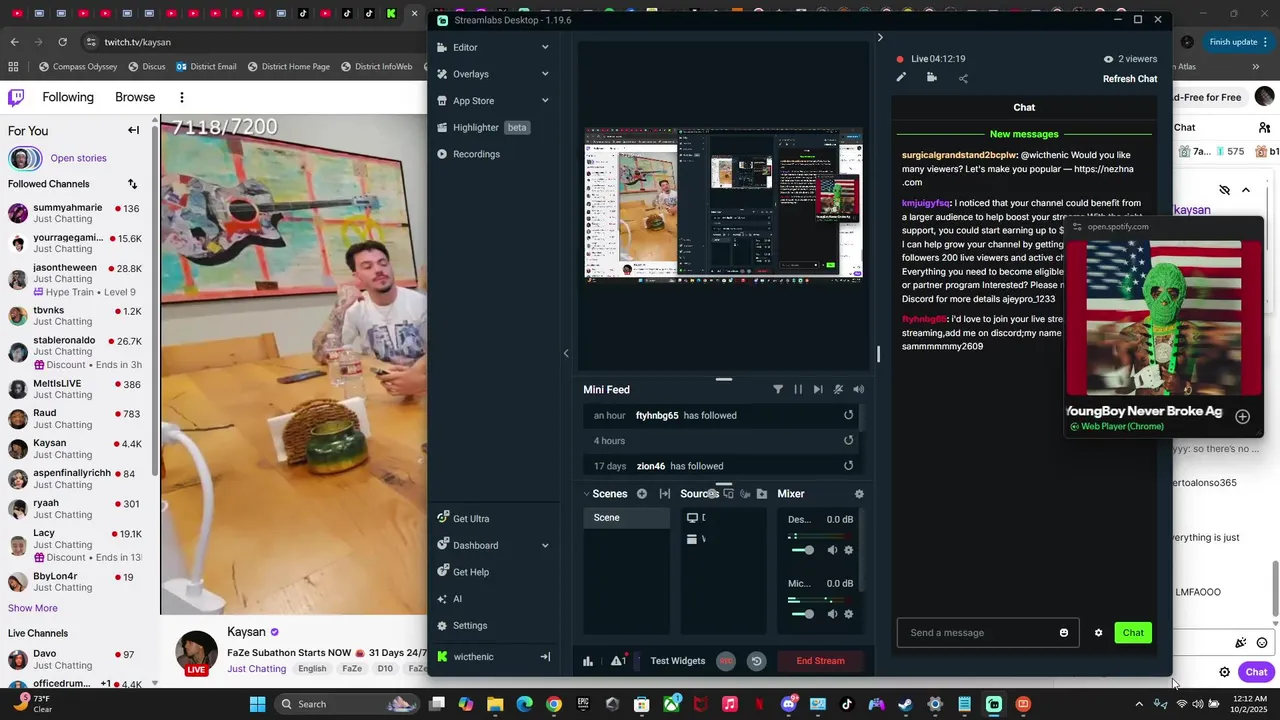Screen dimensions: 1280x720
Task: Click green Chat send button
Action: coord(1133,633)
